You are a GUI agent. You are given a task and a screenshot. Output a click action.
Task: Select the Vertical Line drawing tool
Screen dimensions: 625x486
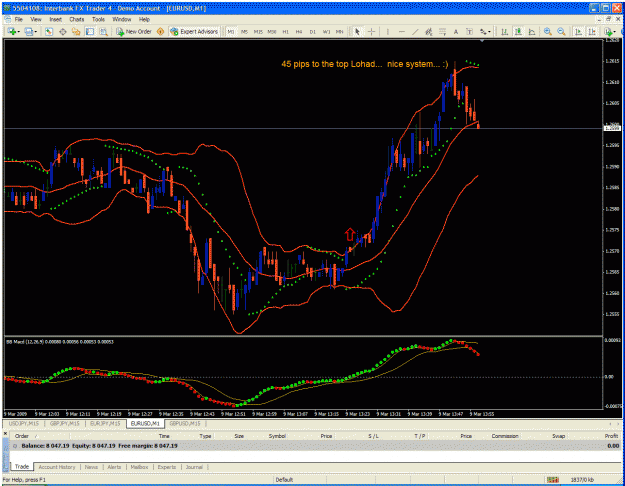pyautogui.click(x=387, y=31)
